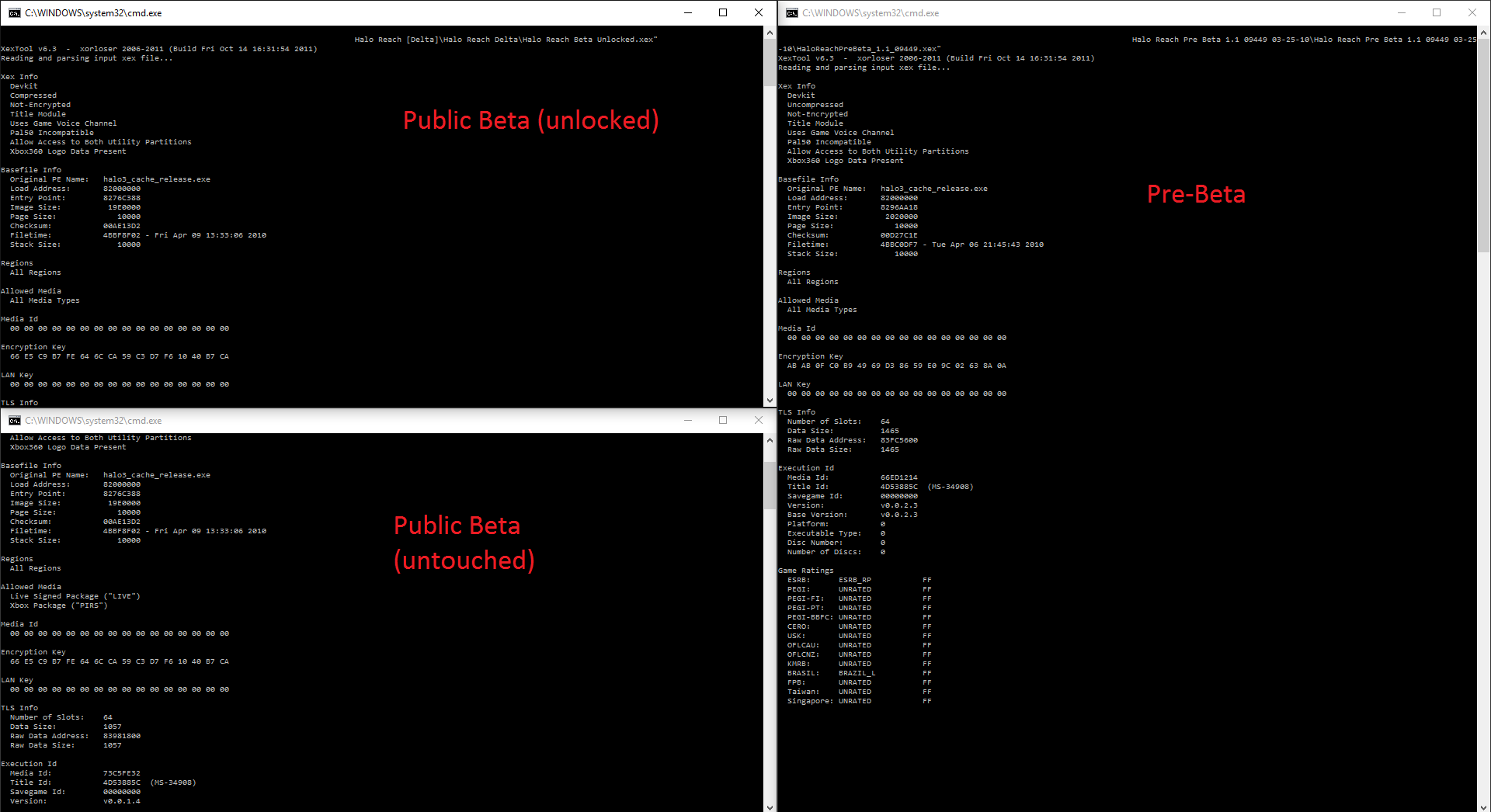Click the scrollbar thumb in the top-left cmd window
This screenshot has height=812, width=1491.
click(770, 63)
